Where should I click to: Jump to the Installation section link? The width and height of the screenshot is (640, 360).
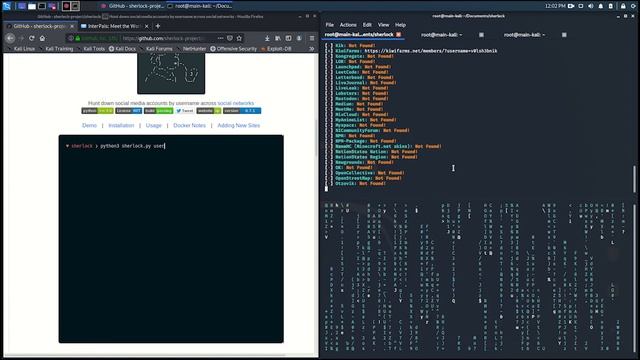[121, 125]
